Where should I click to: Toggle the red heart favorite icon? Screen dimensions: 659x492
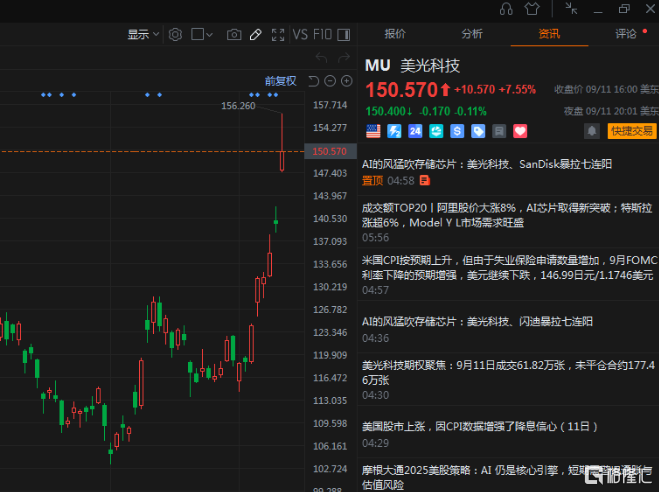pos(520,131)
